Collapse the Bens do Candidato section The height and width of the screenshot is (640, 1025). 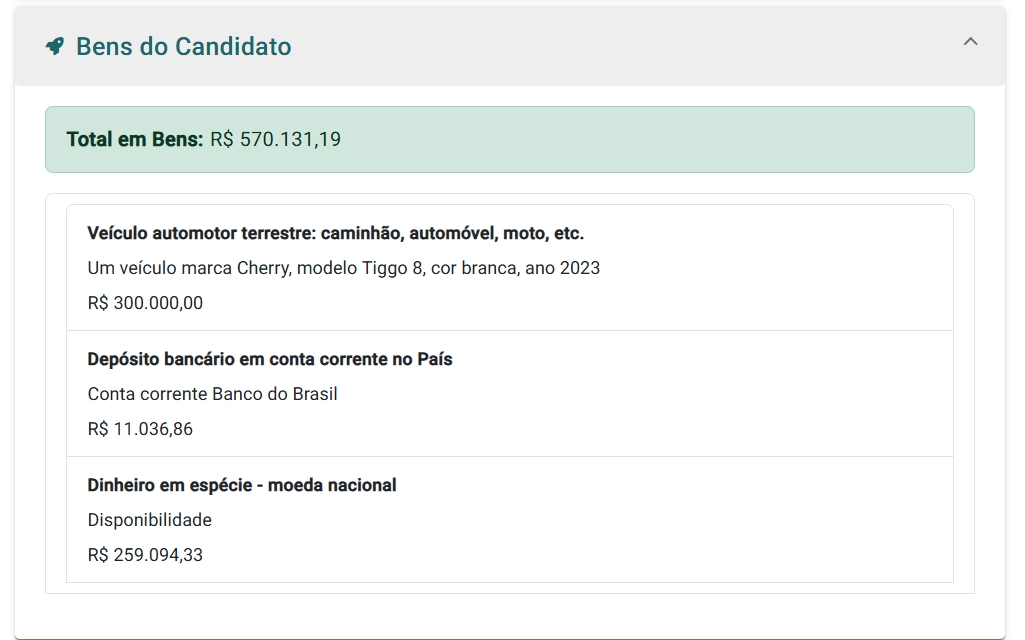click(968, 42)
